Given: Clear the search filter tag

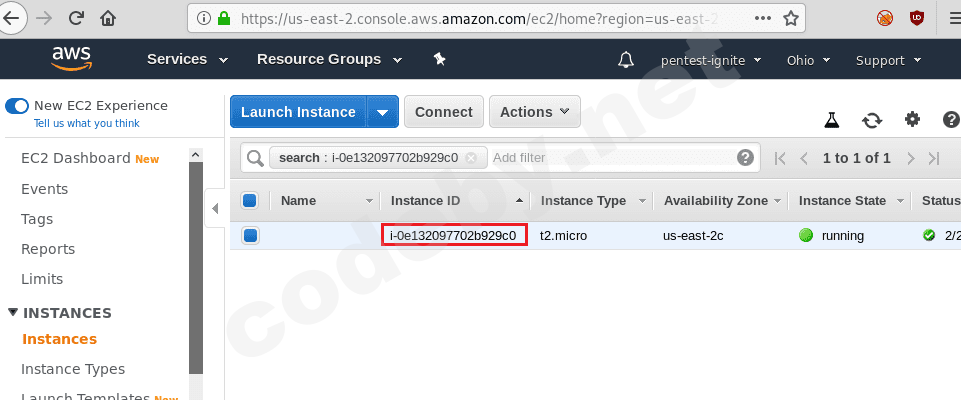Looking at the screenshot, I should point(471,158).
